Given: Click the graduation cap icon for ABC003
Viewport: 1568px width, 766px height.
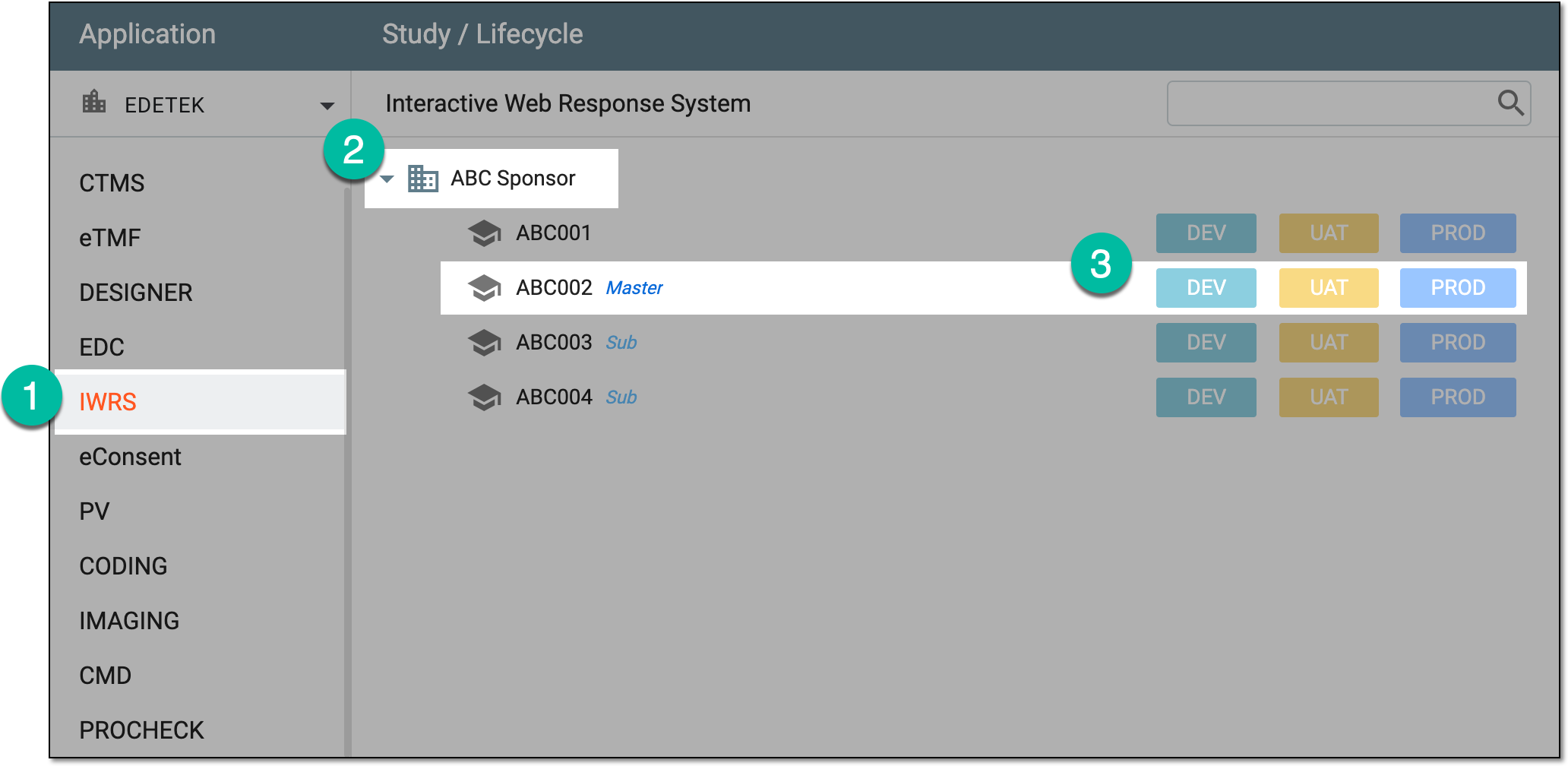Looking at the screenshot, I should point(484,343).
